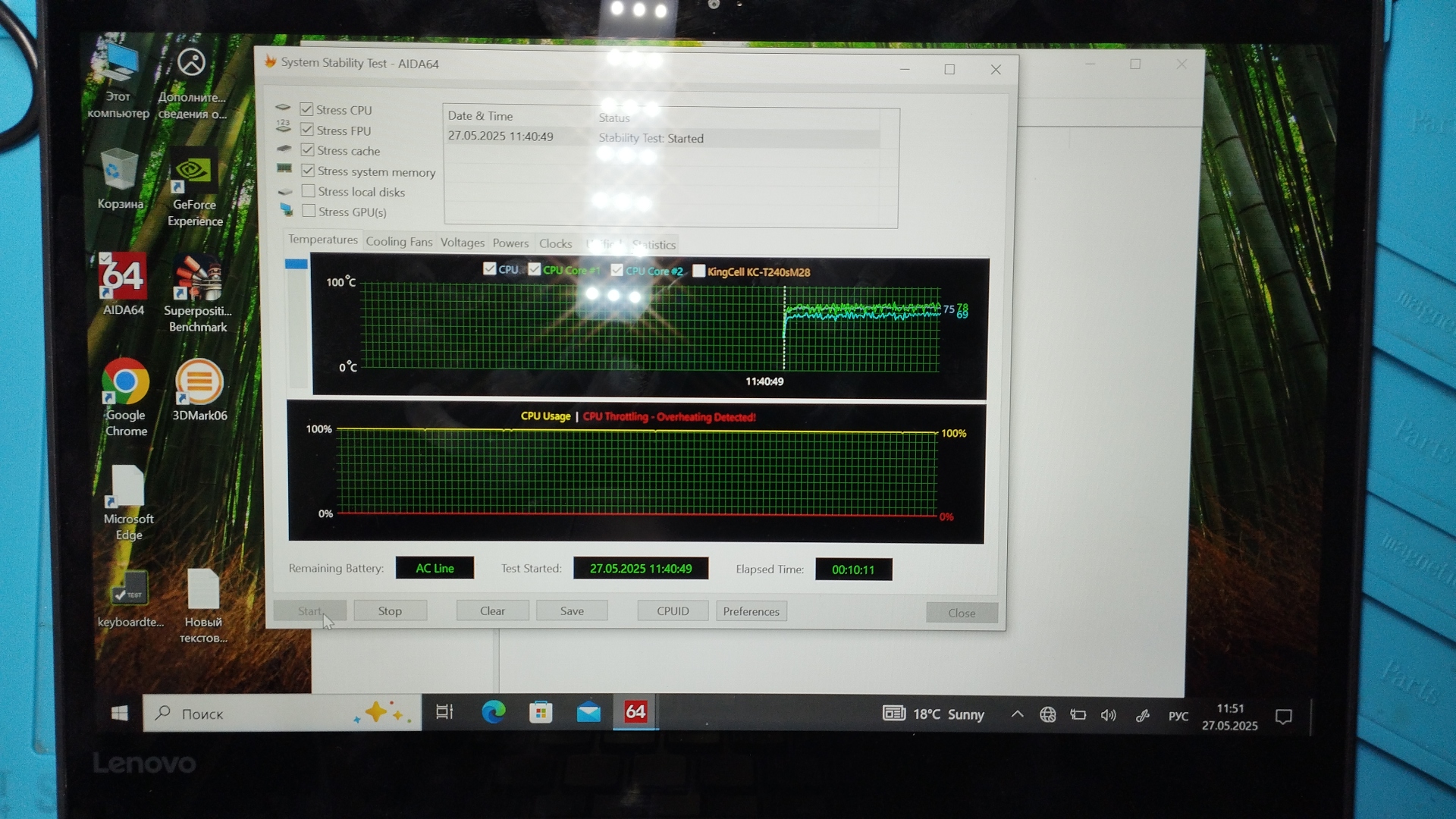Open 3DMark06 desktop shortcut
The image size is (1456, 819).
point(199,383)
